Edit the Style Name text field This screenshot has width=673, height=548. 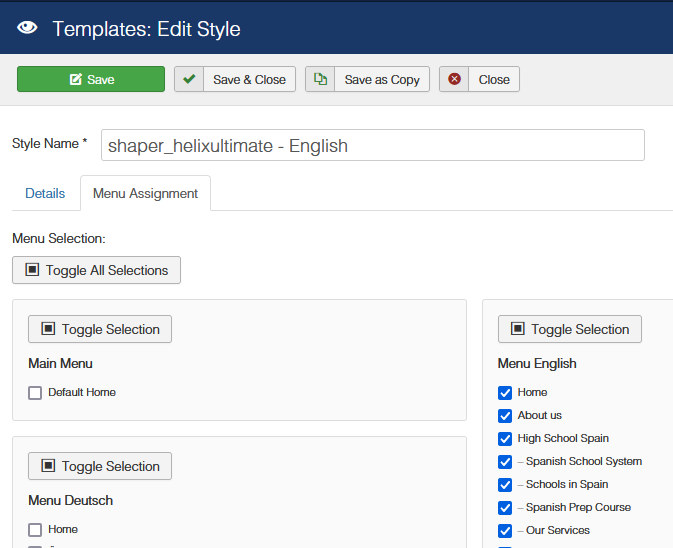372,145
